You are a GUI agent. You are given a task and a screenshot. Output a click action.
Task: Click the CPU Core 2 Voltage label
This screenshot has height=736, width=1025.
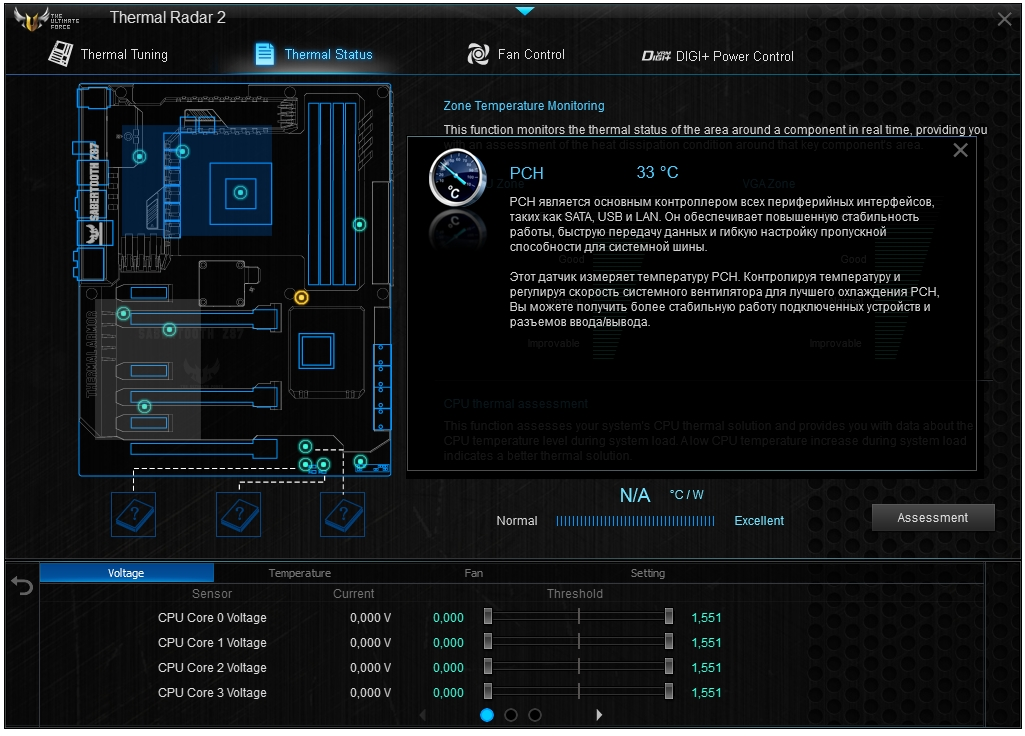[x=212, y=667]
